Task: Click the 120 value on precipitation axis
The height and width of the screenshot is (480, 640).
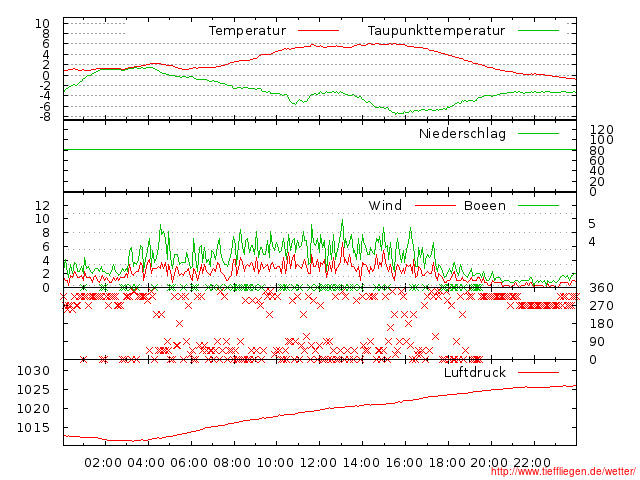Action: (602, 130)
